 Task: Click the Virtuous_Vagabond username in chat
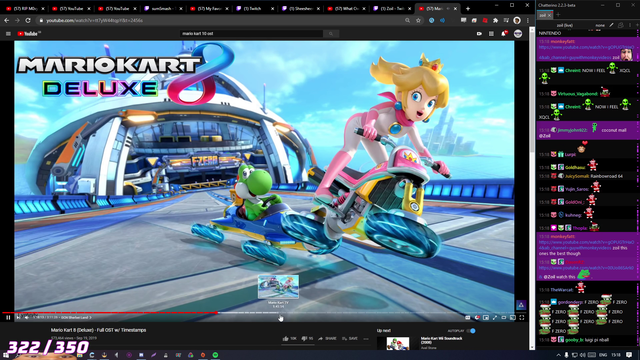point(577,94)
